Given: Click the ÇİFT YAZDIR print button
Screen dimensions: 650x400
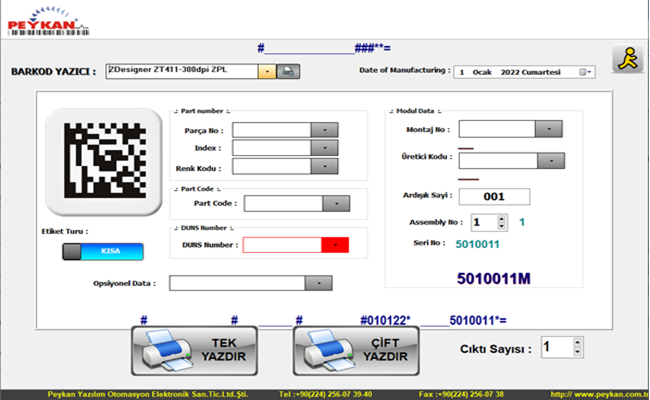Looking at the screenshot, I should (x=356, y=351).
